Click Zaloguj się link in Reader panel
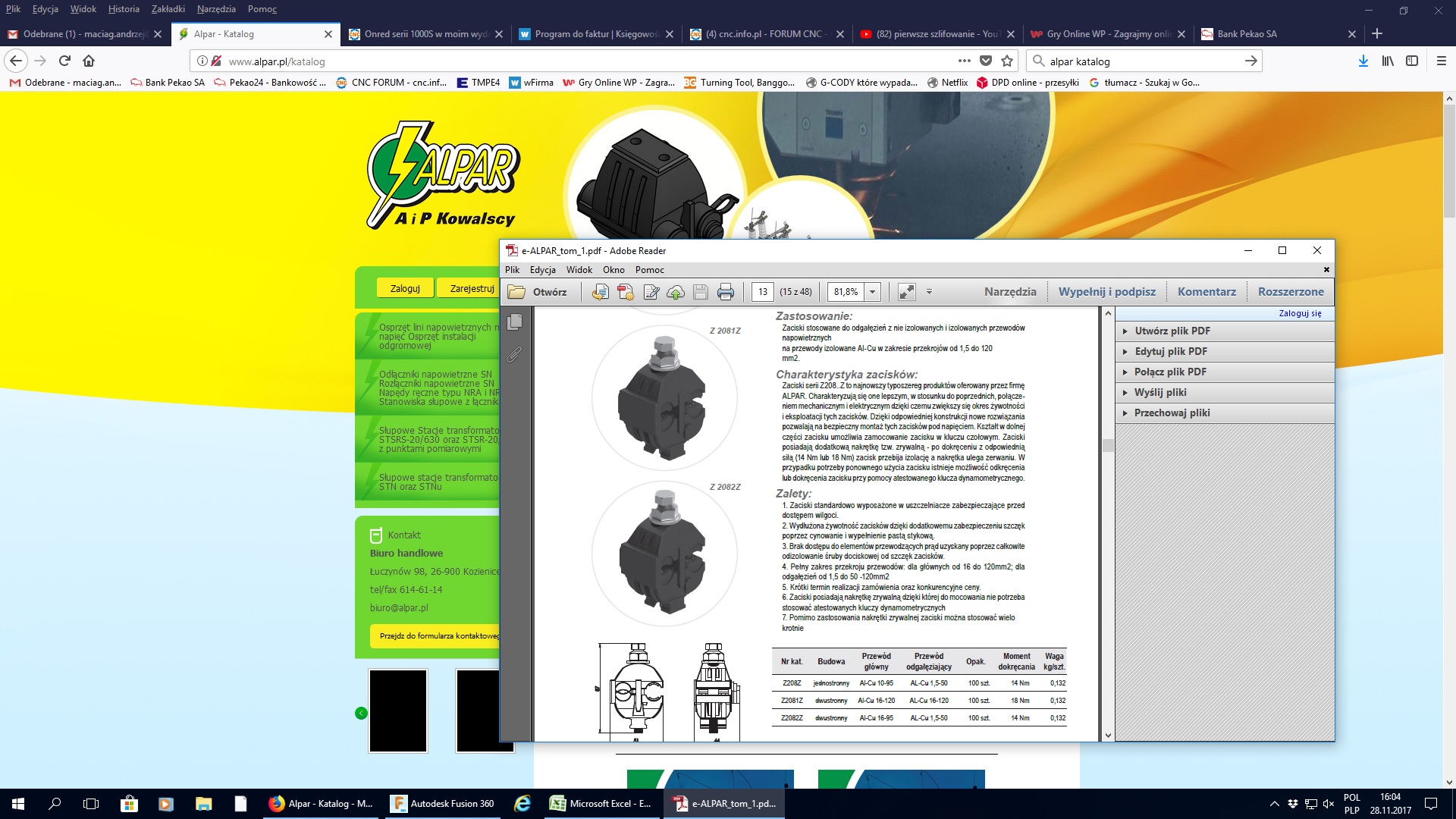 [1300, 313]
